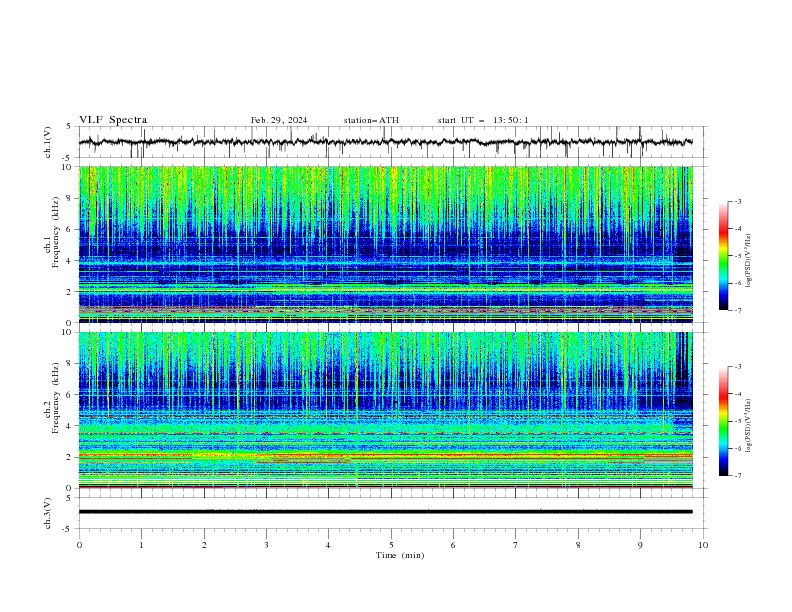Click the "-3" tick on the ch.2 colorbar
This screenshot has height=612, width=792.
738,367
